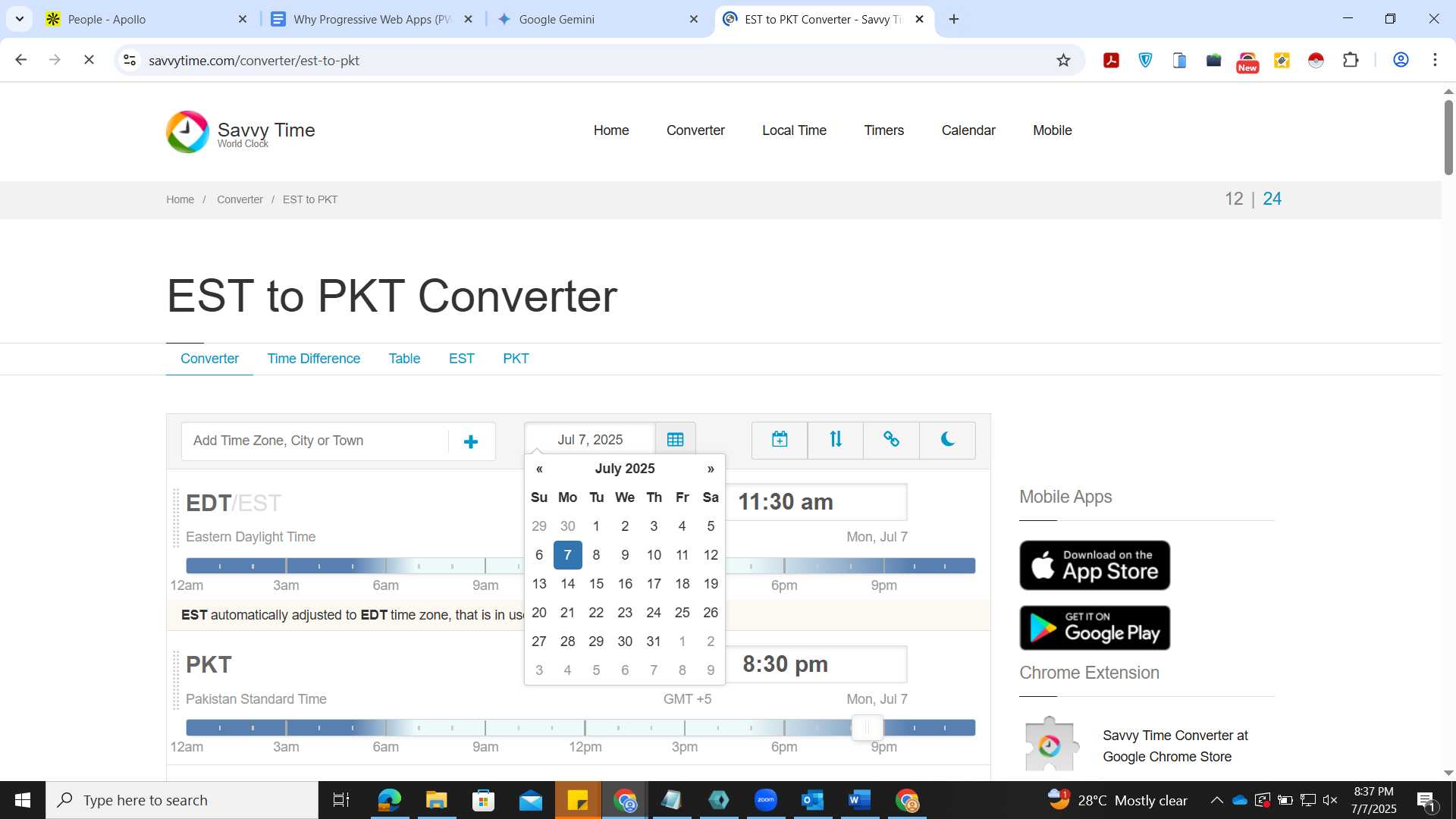The width and height of the screenshot is (1456, 819).
Task: Open the Local Time nav menu item
Action: (794, 130)
